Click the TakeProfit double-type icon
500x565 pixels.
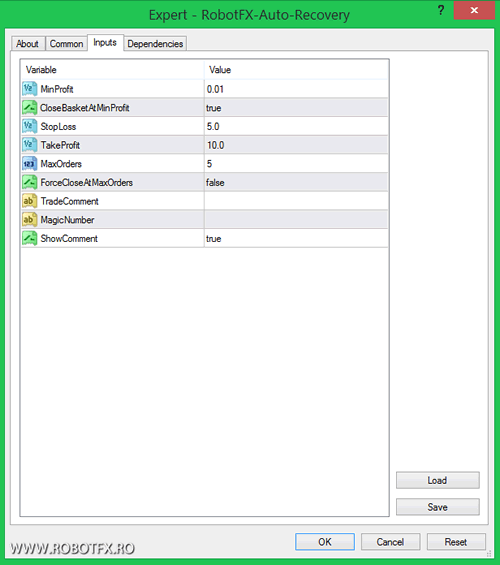click(x=30, y=145)
